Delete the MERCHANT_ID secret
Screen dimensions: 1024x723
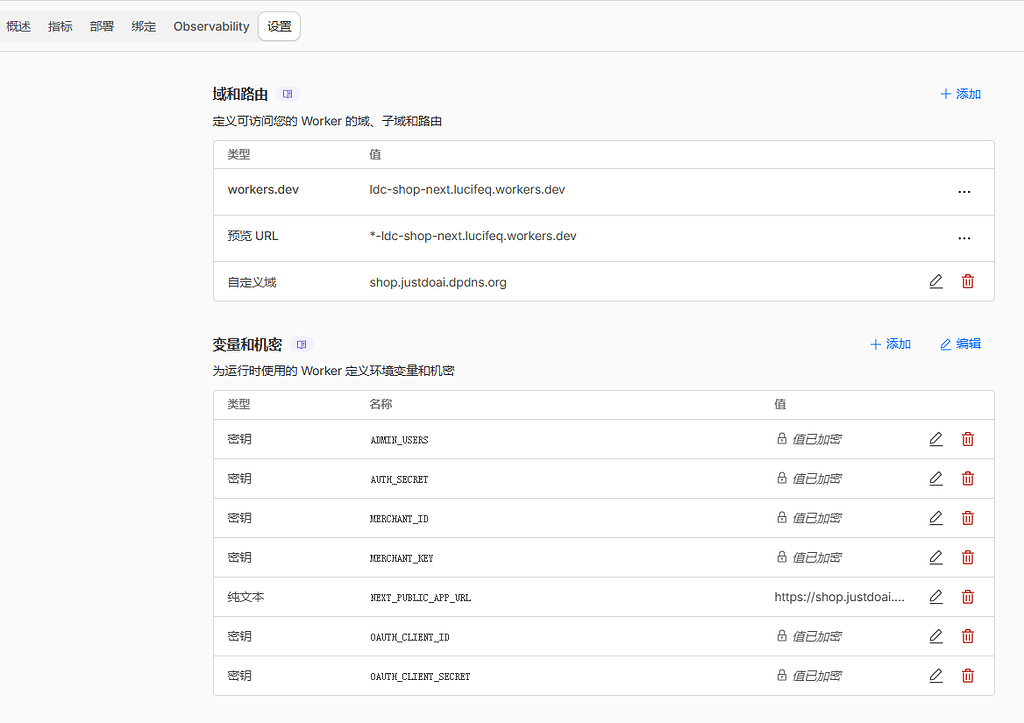(968, 518)
